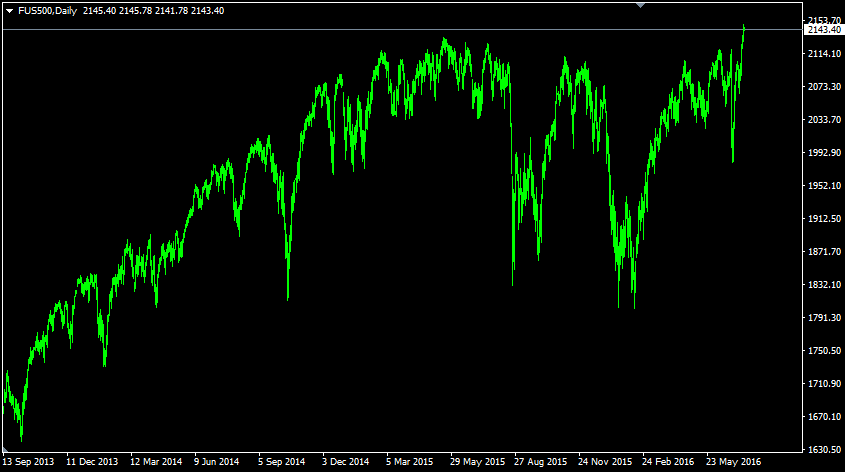Image resolution: width=845 pixels, height=472 pixels.
Task: Click the 1871.70 price axis label
Action: (x=824, y=252)
